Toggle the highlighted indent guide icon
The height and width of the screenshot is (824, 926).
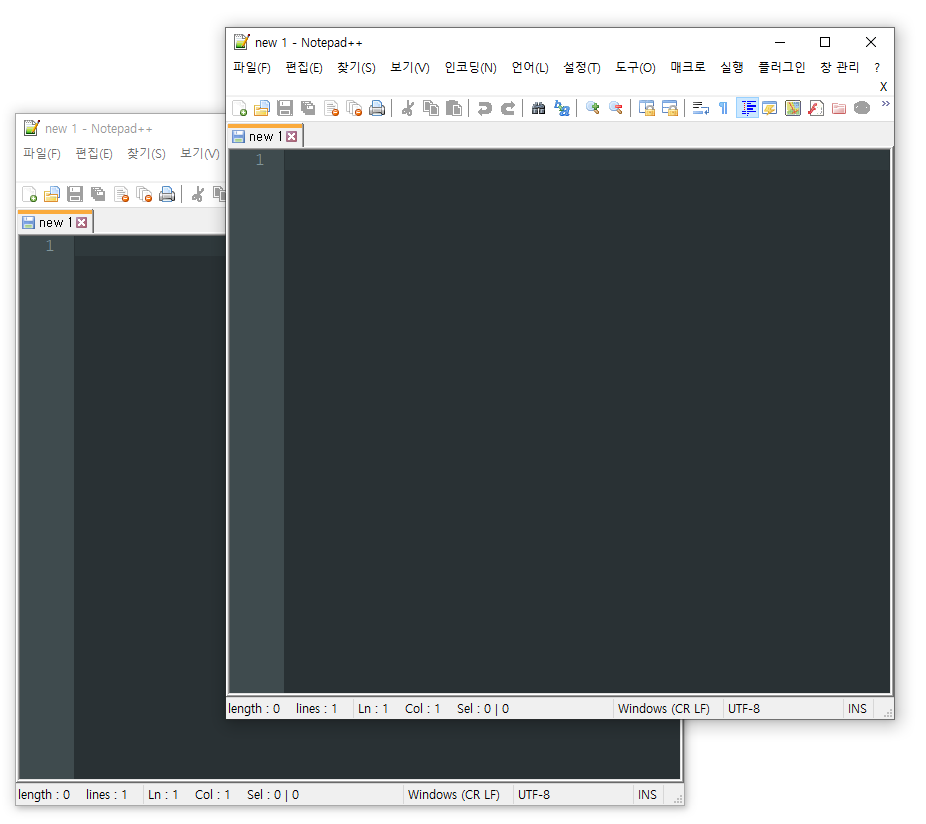(748, 108)
